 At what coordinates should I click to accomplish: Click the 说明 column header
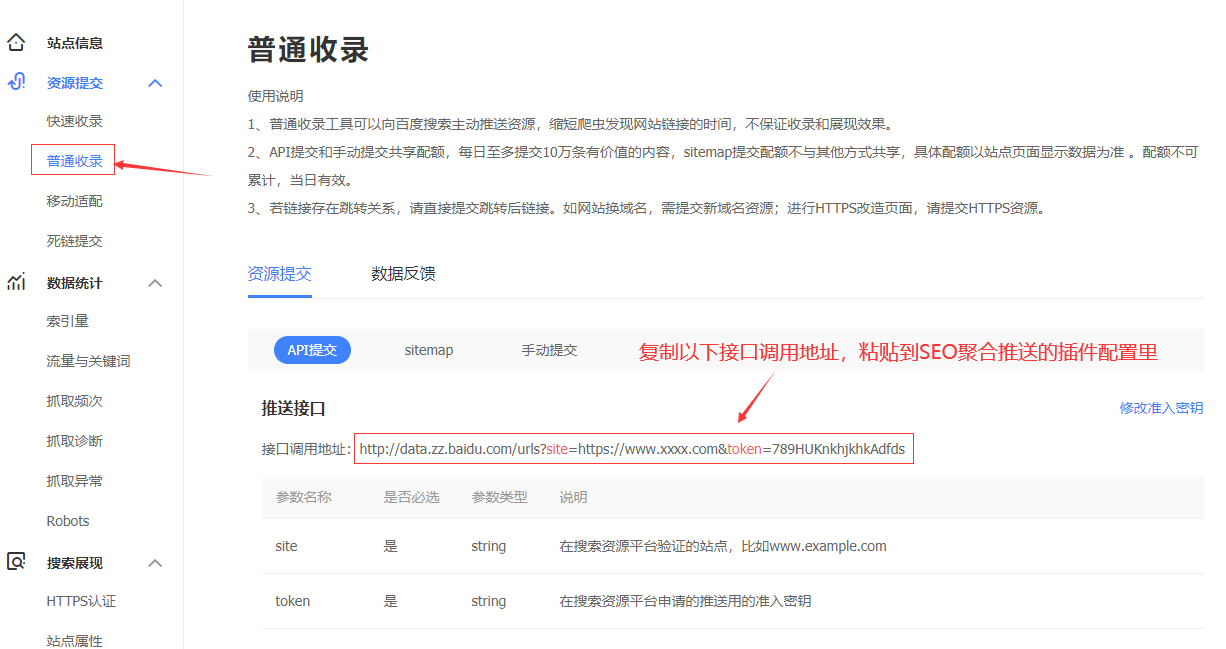click(574, 497)
